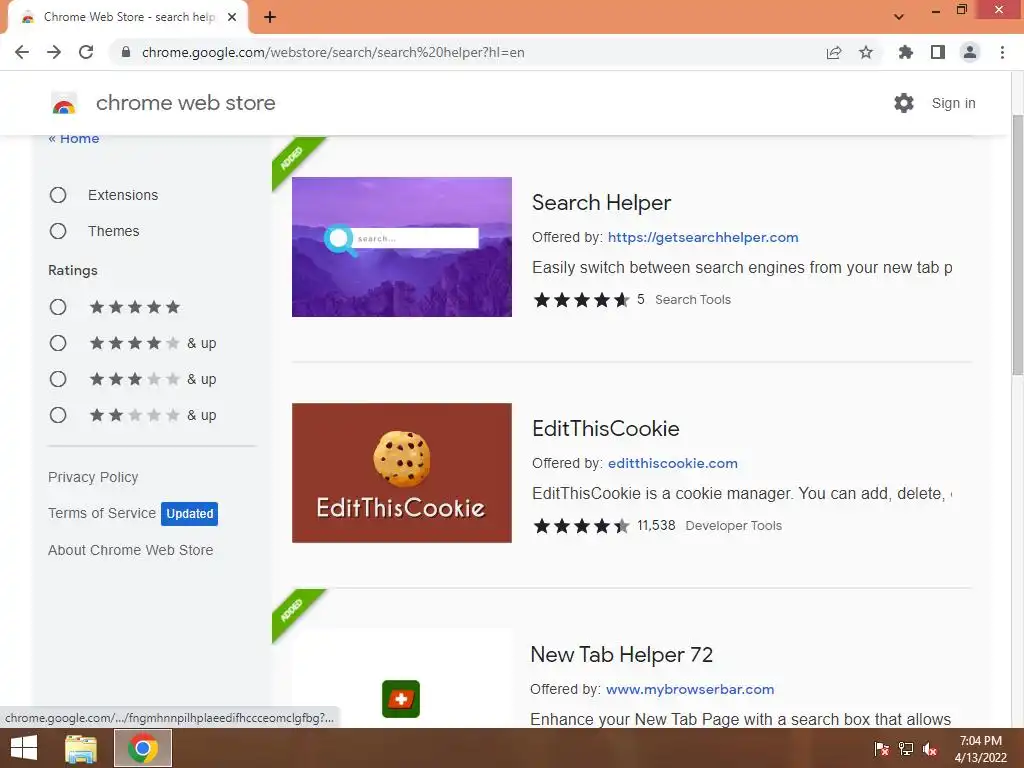The height and width of the screenshot is (768, 1024).
Task: Open the browser side panel
Action: coord(938,52)
